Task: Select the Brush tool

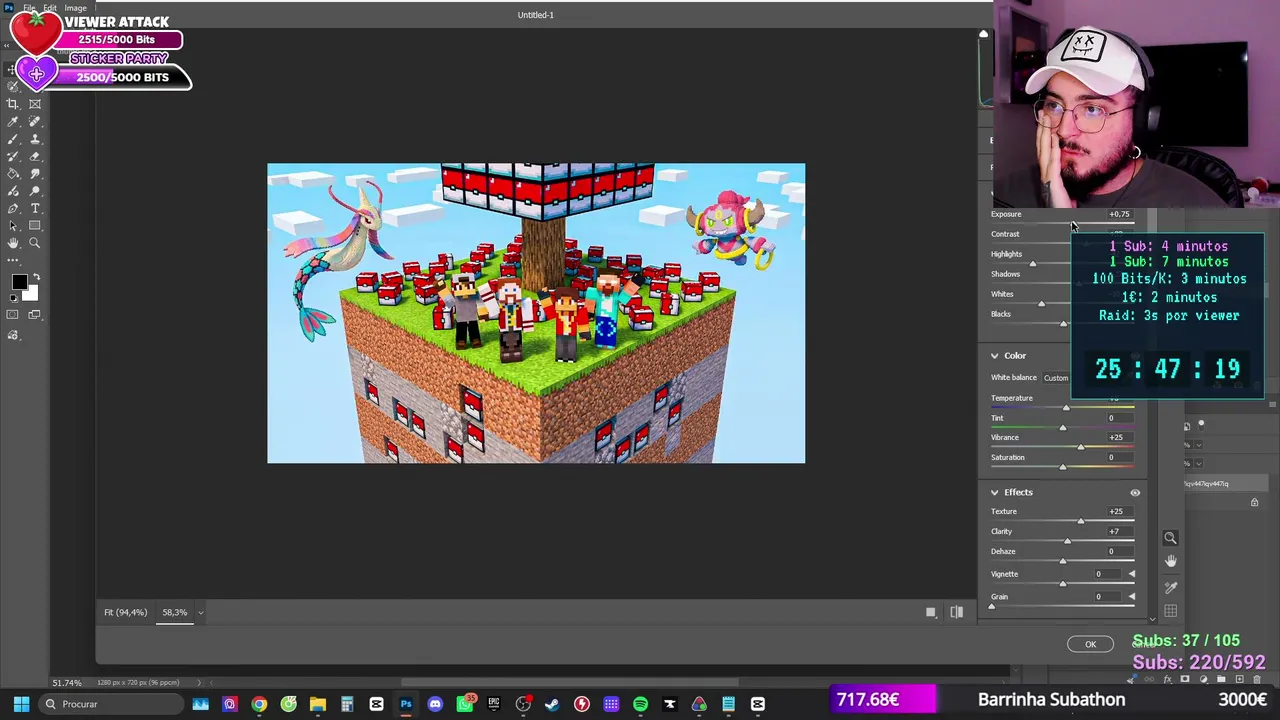Action: tap(13, 139)
